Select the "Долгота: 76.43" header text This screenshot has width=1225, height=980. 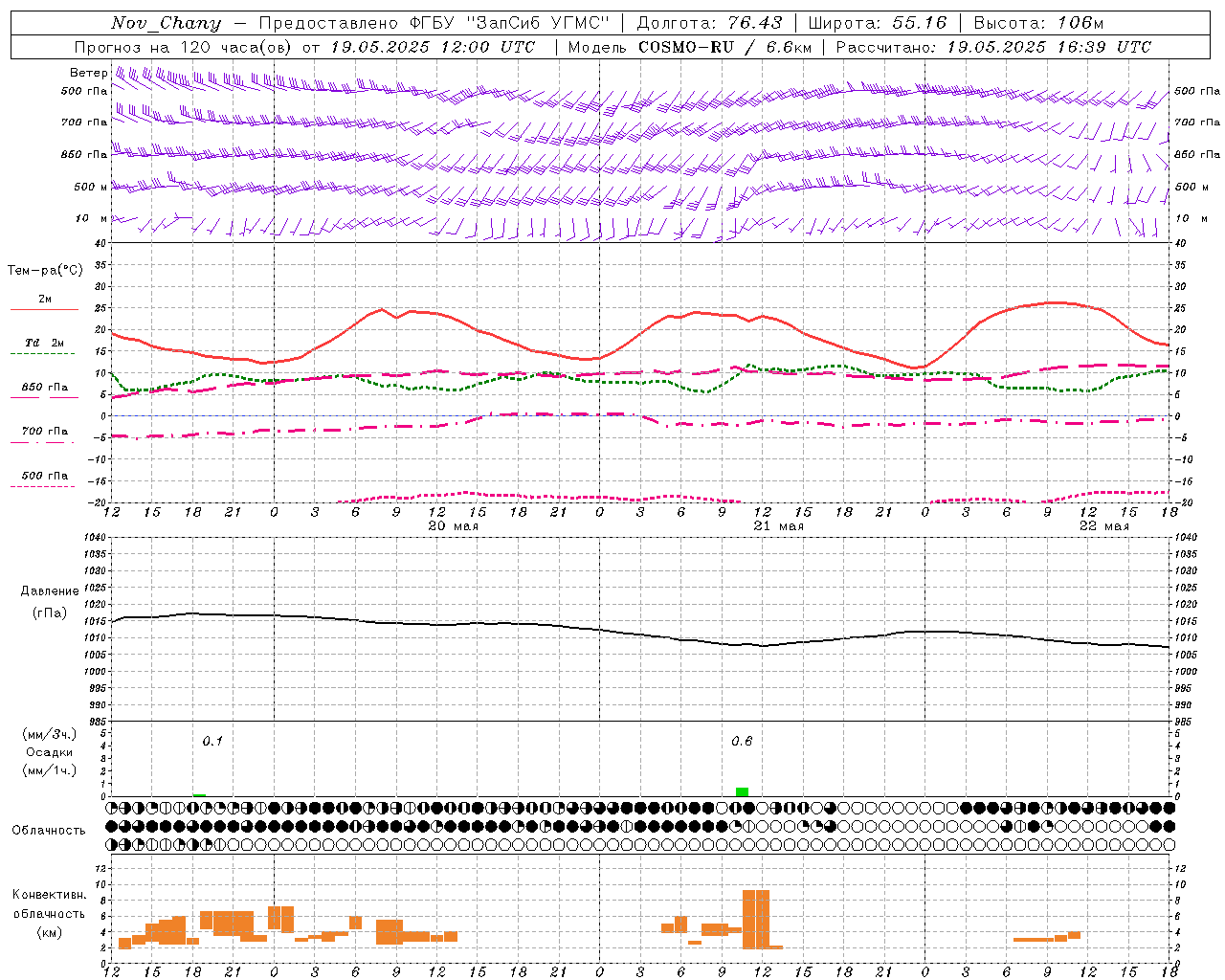pyautogui.click(x=709, y=23)
